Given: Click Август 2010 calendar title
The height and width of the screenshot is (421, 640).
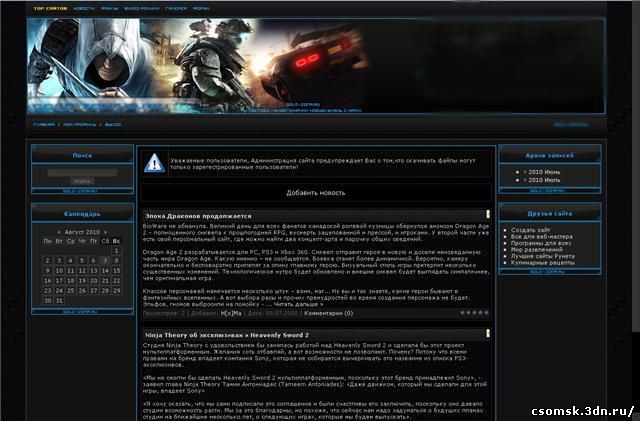Looking at the screenshot, I should point(82,232).
